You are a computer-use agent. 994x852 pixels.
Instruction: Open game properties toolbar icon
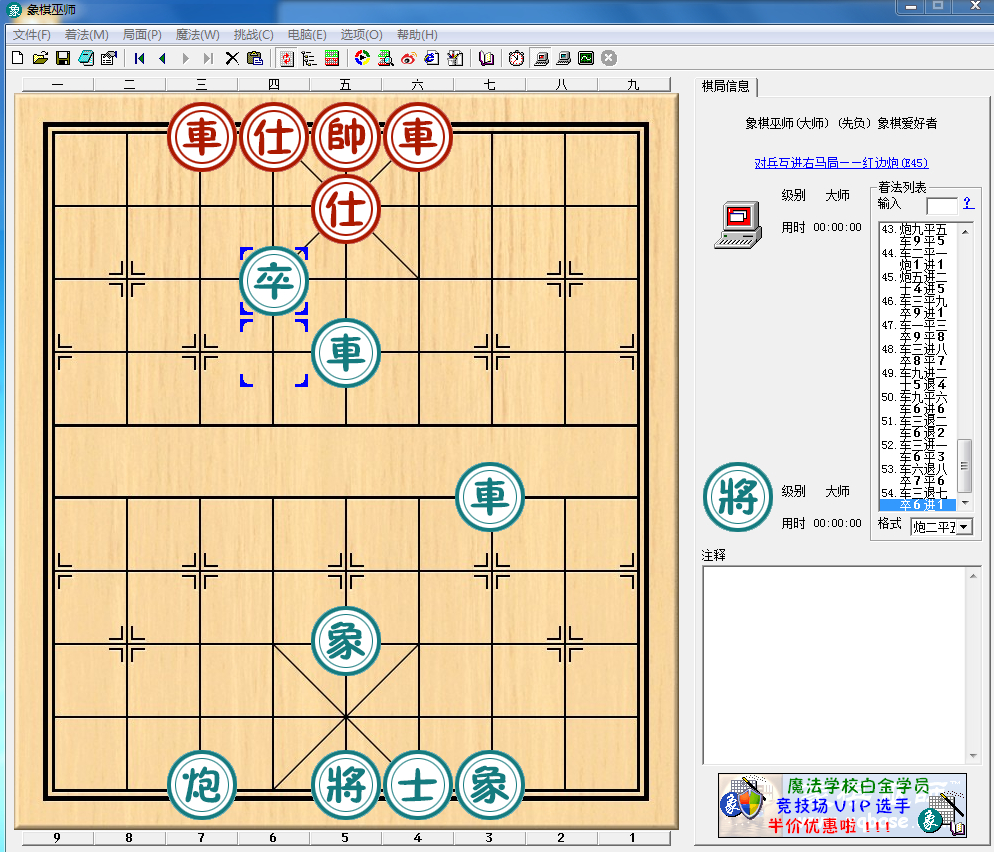(x=108, y=58)
